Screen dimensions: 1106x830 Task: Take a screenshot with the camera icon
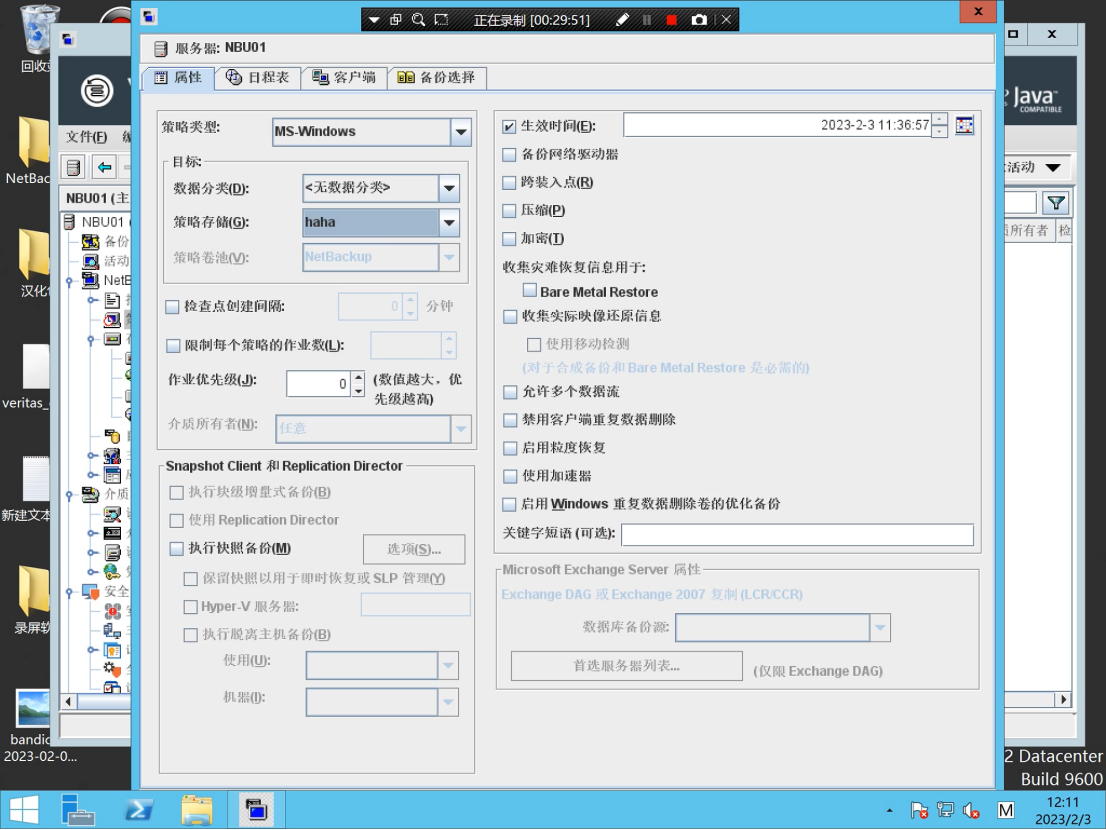pos(700,19)
